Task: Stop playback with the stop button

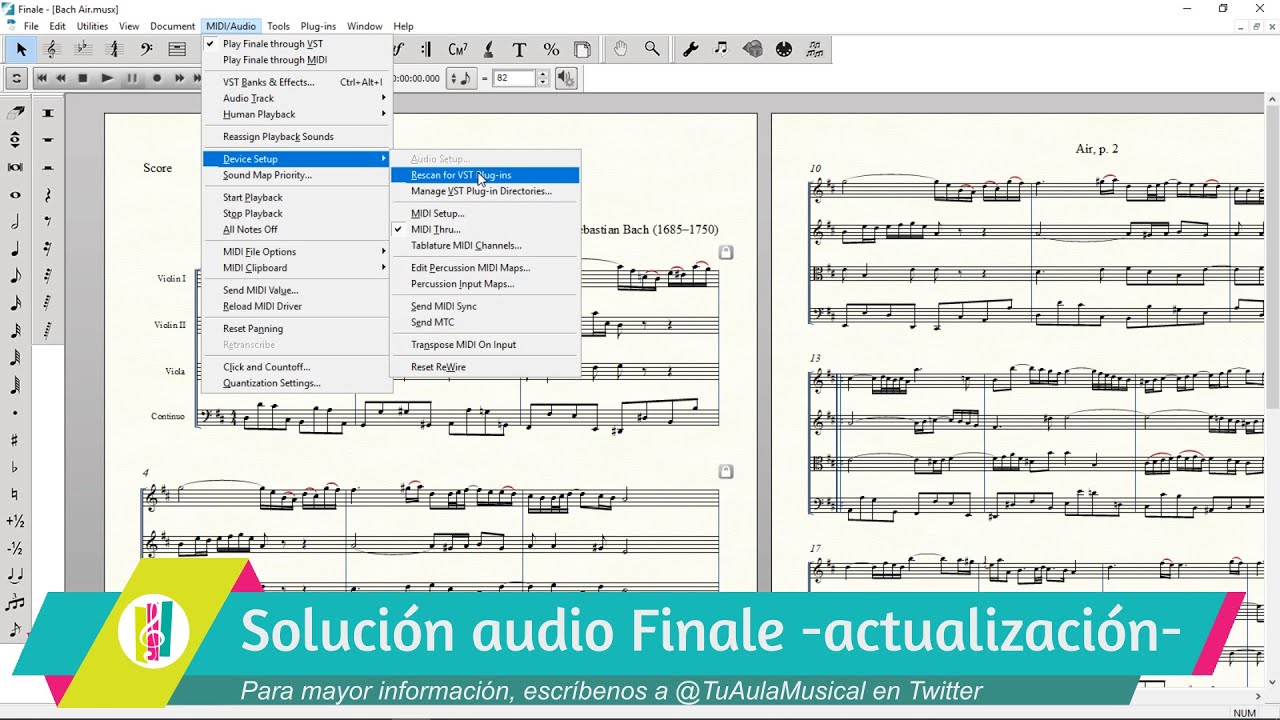Action: coord(84,78)
